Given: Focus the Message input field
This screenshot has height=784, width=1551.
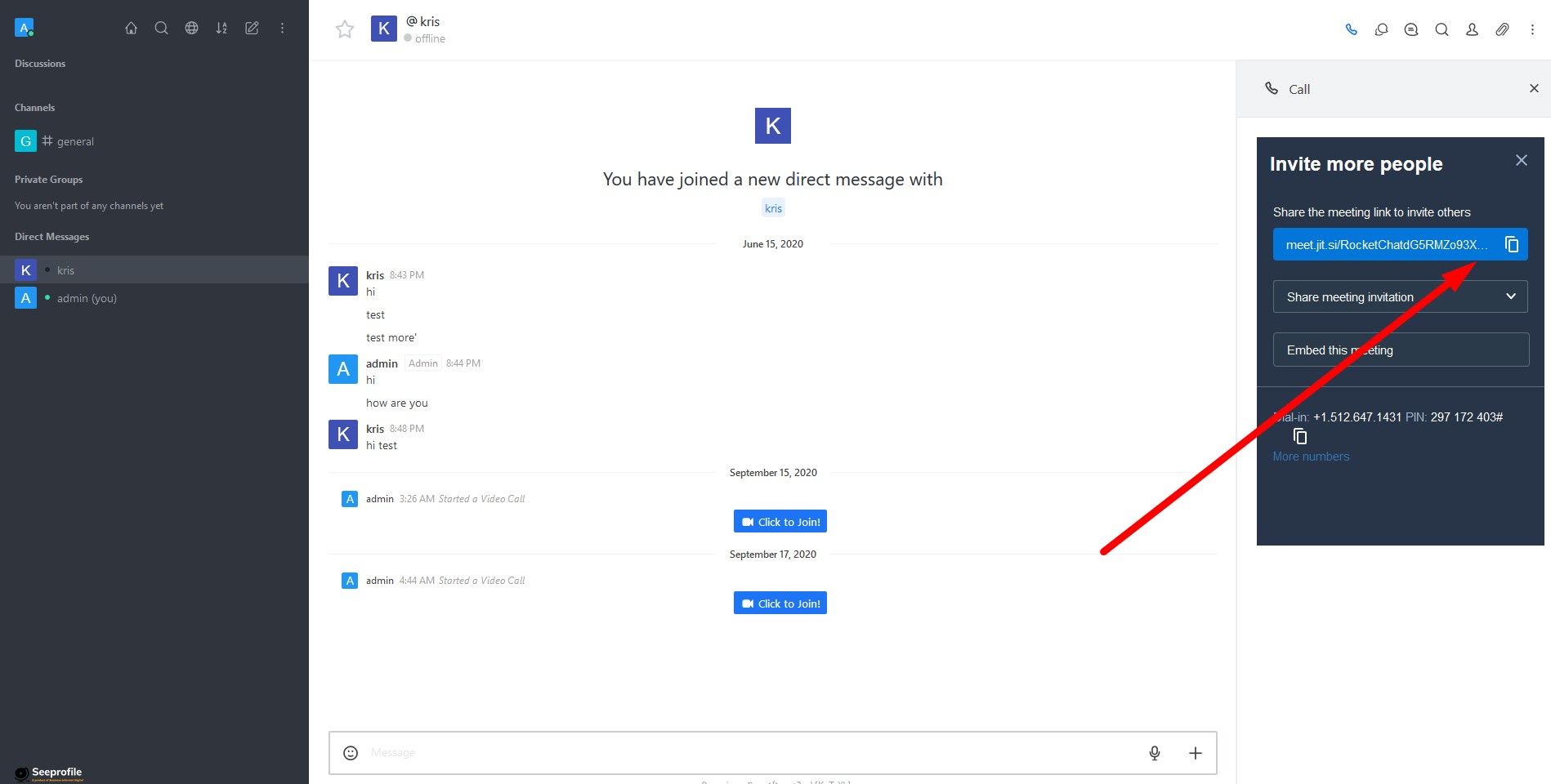Looking at the screenshot, I should [x=735, y=753].
